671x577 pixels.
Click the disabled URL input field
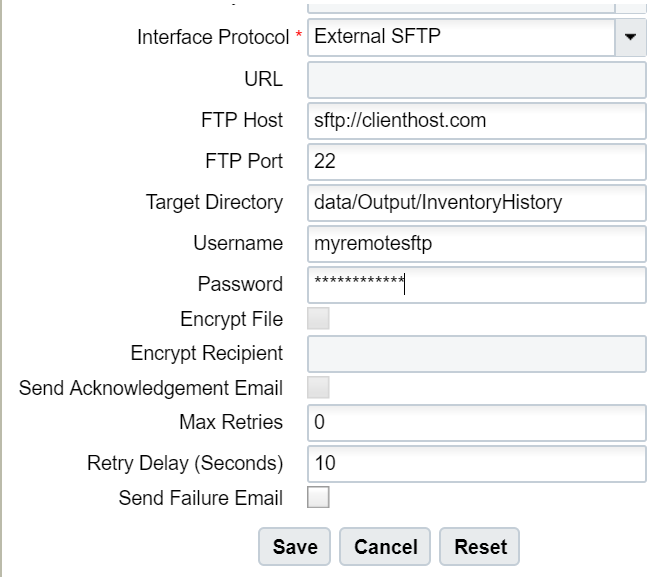click(476, 79)
